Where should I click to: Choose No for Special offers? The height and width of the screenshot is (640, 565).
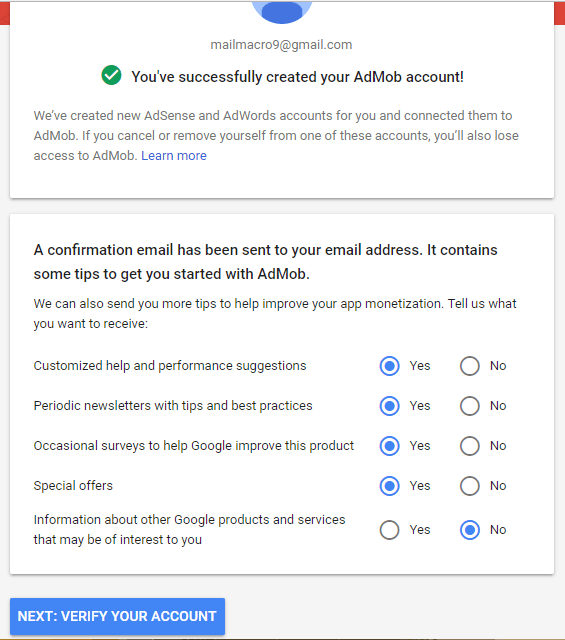coord(469,486)
